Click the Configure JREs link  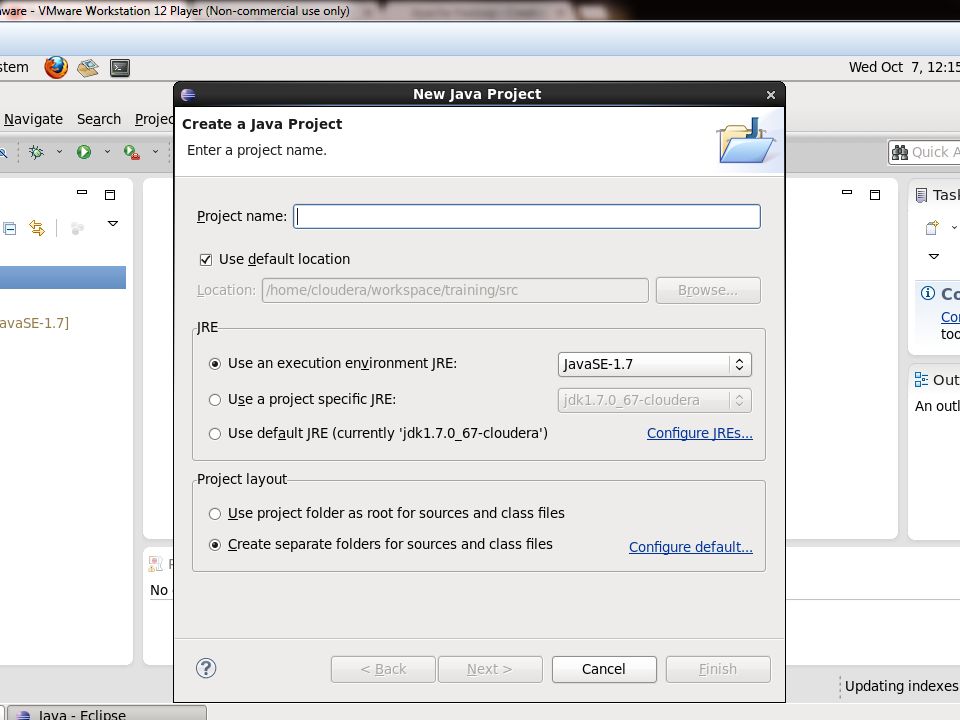[x=700, y=433]
